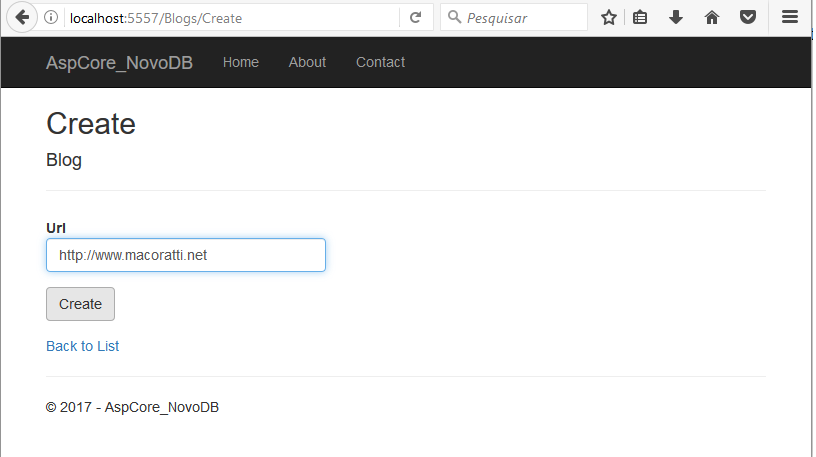
Task: Reload the page with the refresh icon
Action: 415,18
